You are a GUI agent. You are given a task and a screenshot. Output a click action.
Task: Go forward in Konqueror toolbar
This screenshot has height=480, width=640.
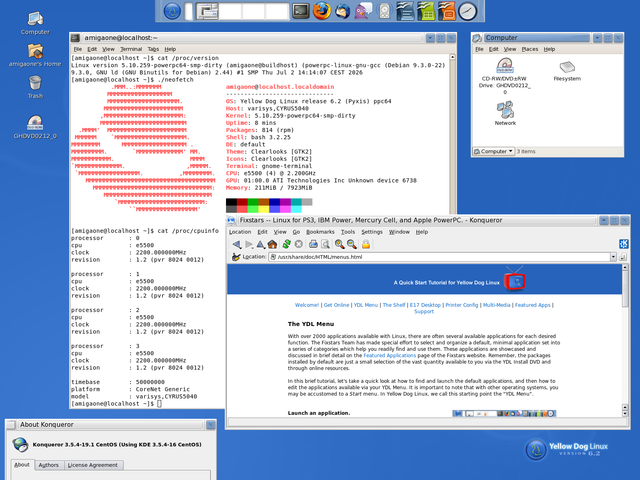249,244
